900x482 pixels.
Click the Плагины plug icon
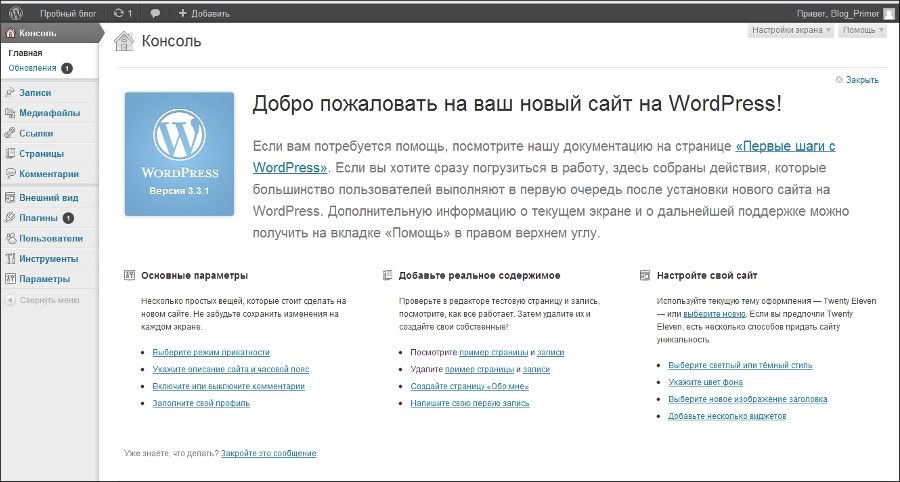tap(10, 218)
